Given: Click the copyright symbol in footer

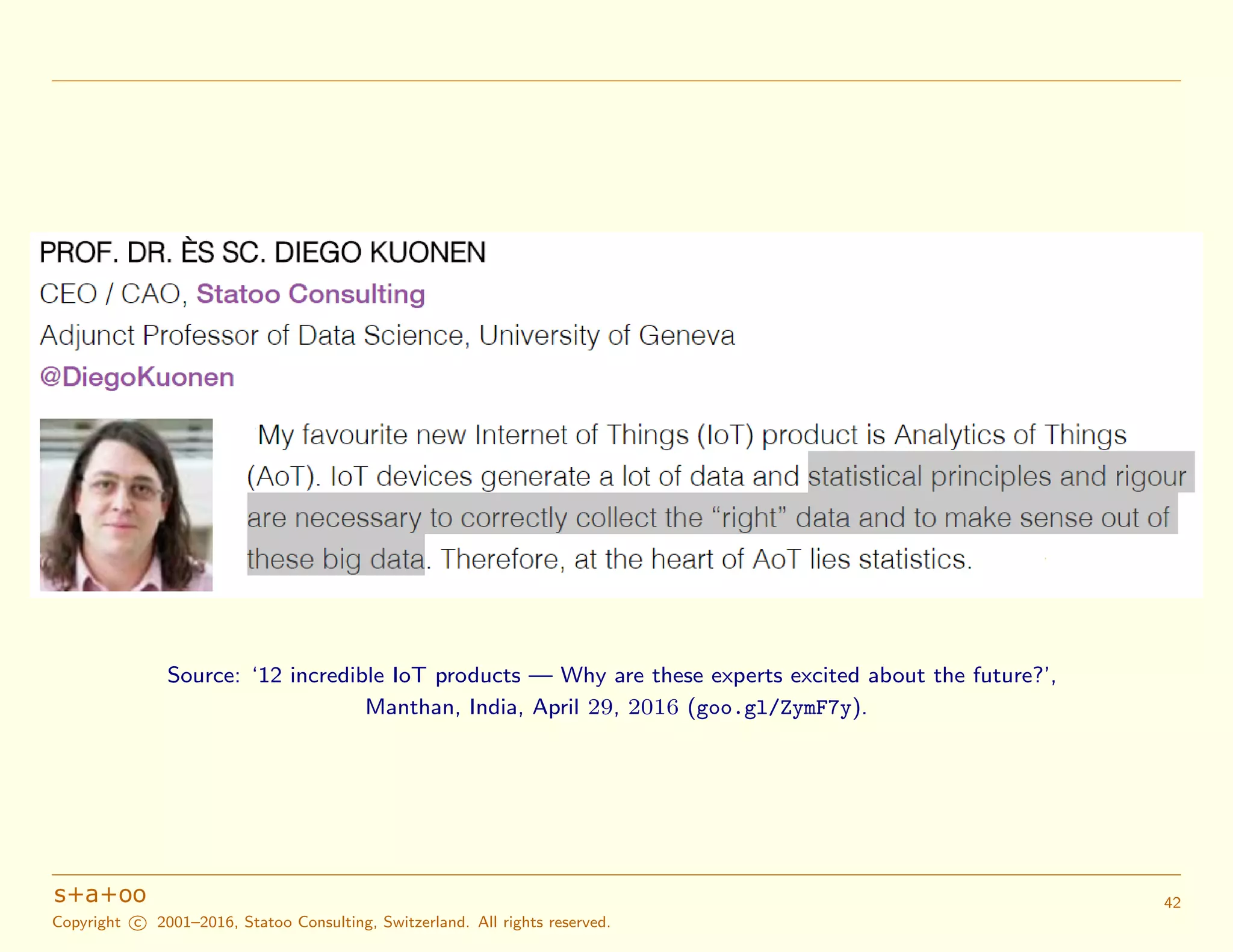Looking at the screenshot, I should pyautogui.click(x=138, y=923).
